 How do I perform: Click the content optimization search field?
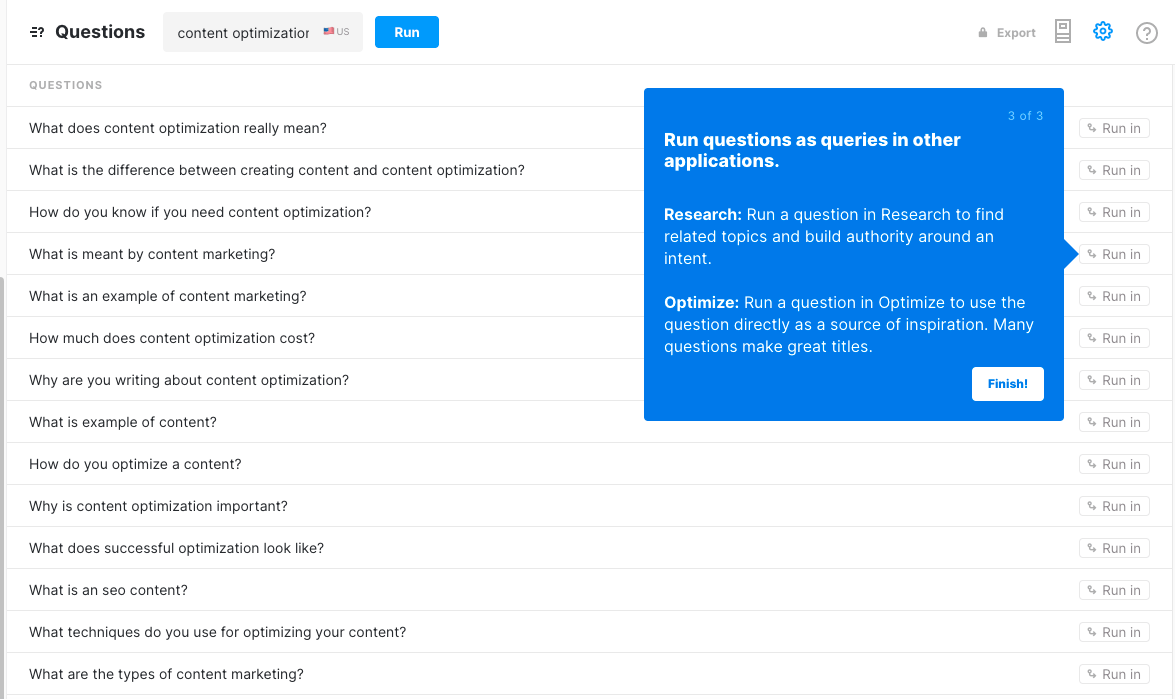(x=244, y=33)
